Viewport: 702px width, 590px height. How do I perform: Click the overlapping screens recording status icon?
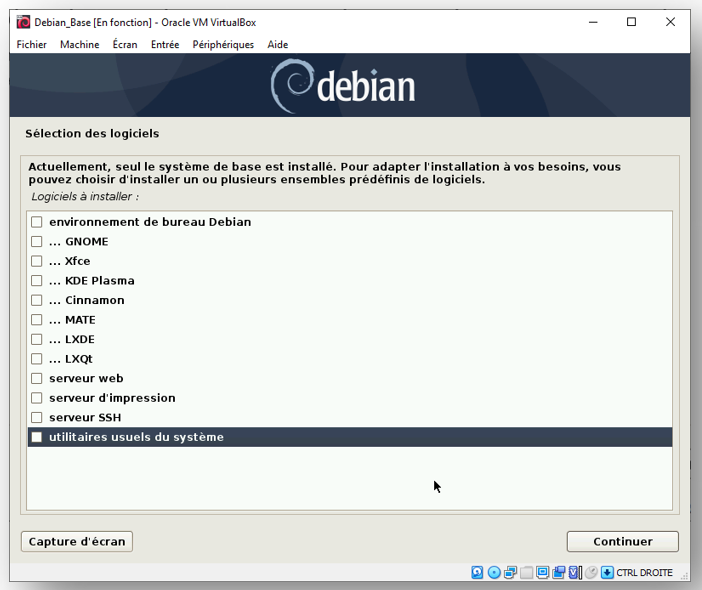click(x=559, y=573)
